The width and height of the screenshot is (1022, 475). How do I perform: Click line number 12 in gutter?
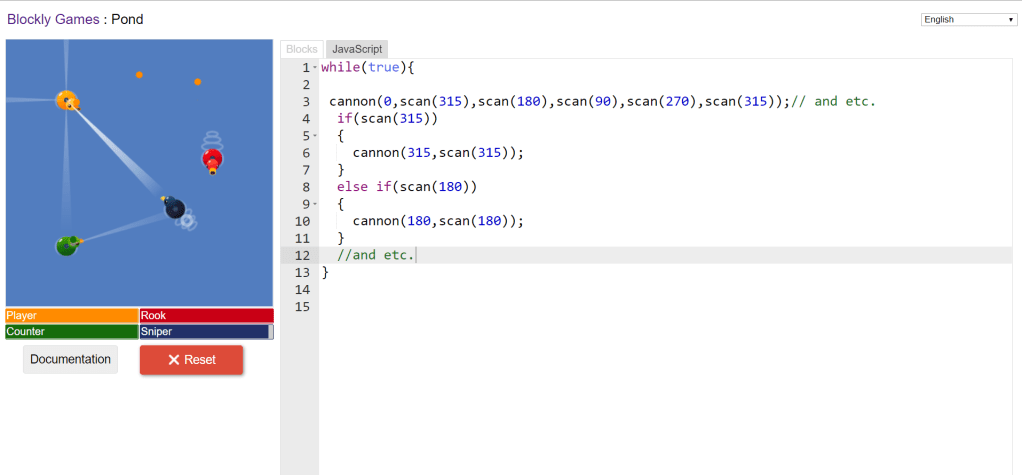tap(303, 255)
